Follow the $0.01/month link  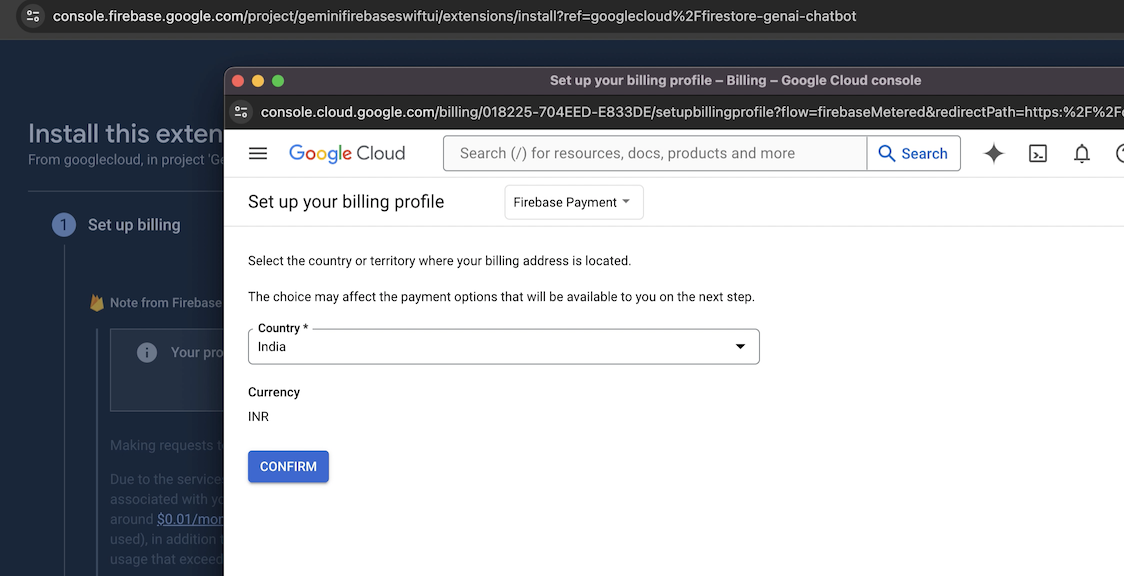click(x=189, y=519)
